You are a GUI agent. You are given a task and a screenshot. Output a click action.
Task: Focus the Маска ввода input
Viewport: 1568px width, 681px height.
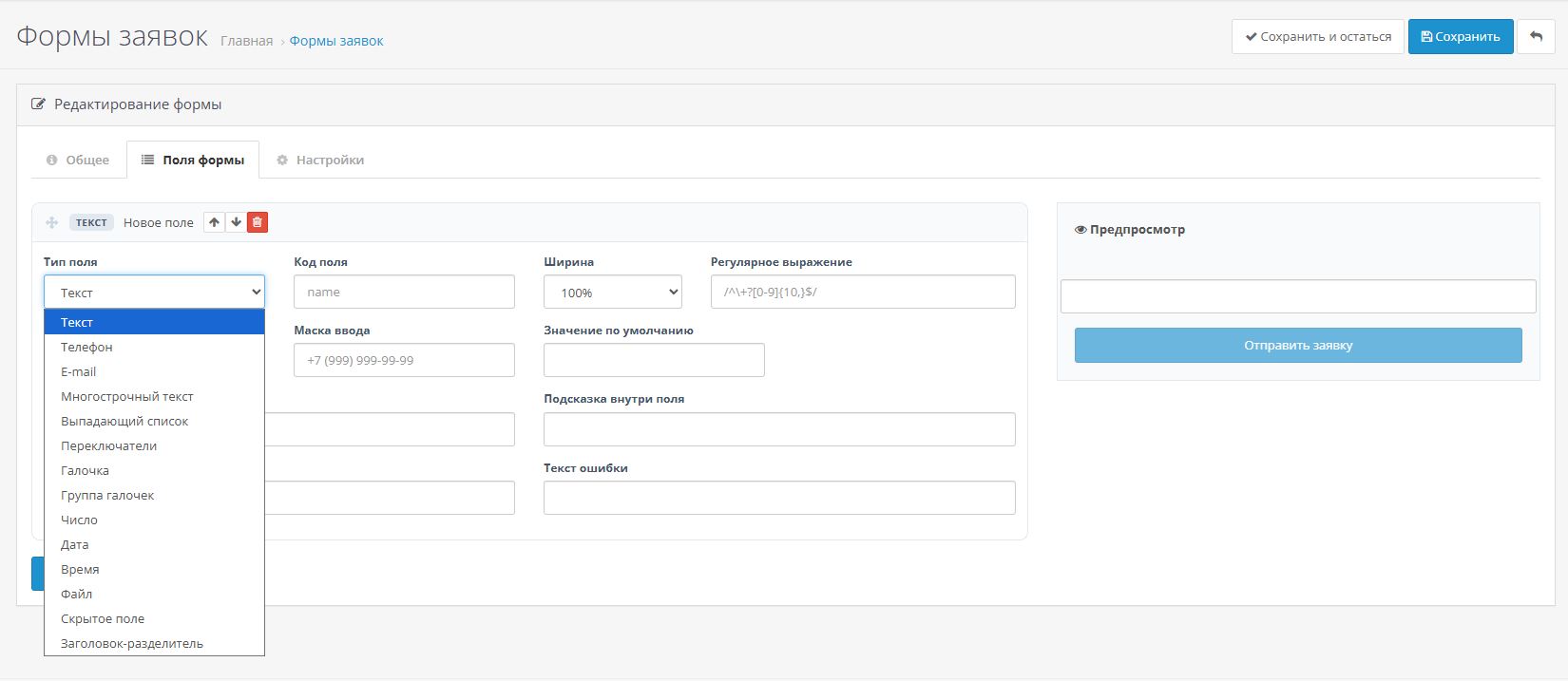[404, 360]
